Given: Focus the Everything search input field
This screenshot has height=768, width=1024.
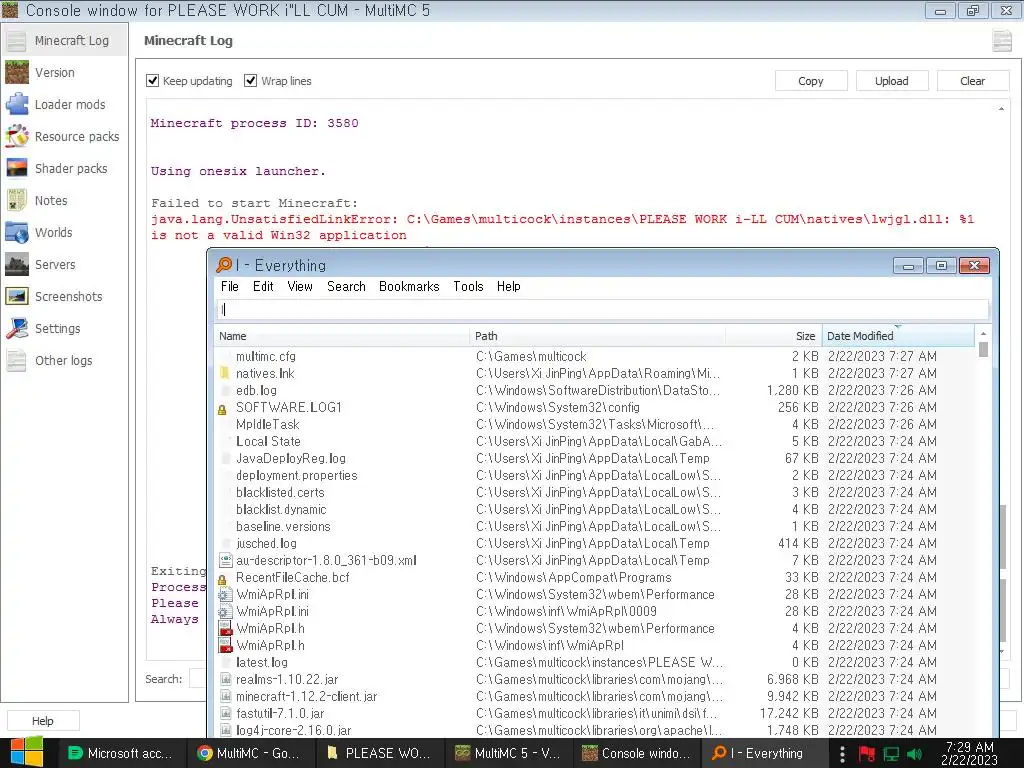Looking at the screenshot, I should [602, 310].
